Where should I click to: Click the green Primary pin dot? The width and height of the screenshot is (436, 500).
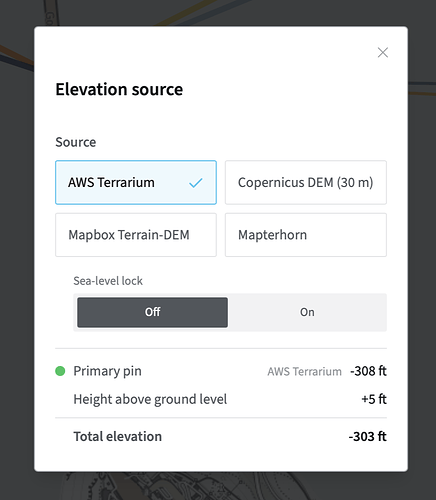click(x=60, y=371)
